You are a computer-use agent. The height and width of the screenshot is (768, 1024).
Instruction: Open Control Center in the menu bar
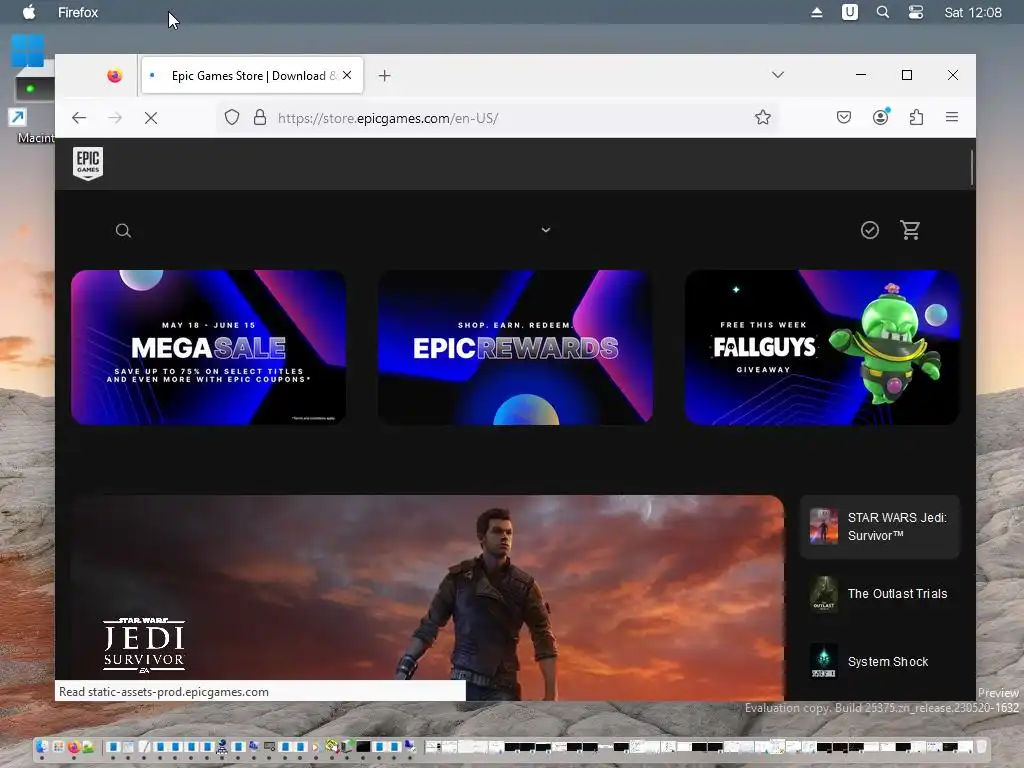coord(916,12)
